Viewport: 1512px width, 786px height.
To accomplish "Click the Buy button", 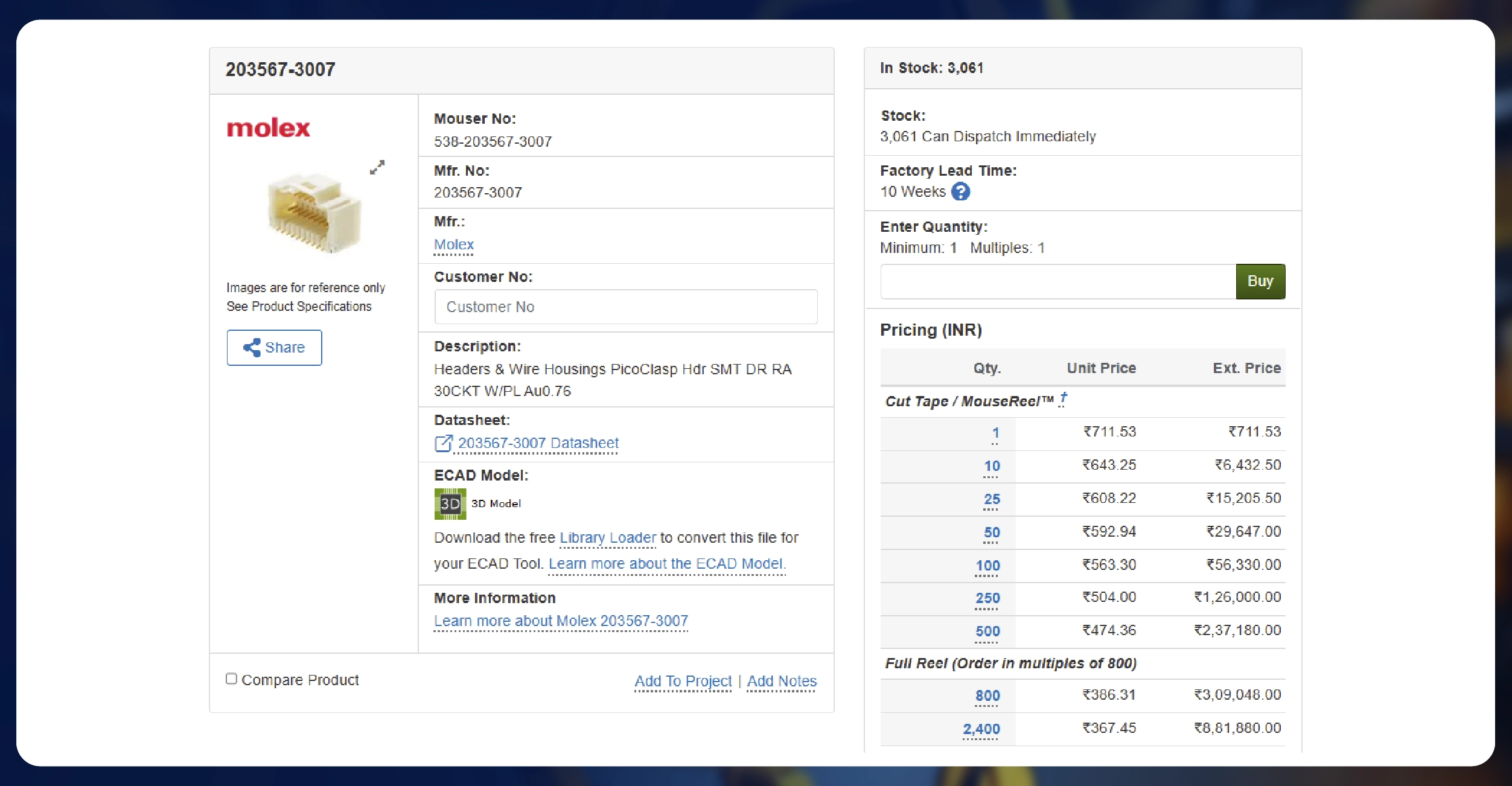I will (1260, 281).
